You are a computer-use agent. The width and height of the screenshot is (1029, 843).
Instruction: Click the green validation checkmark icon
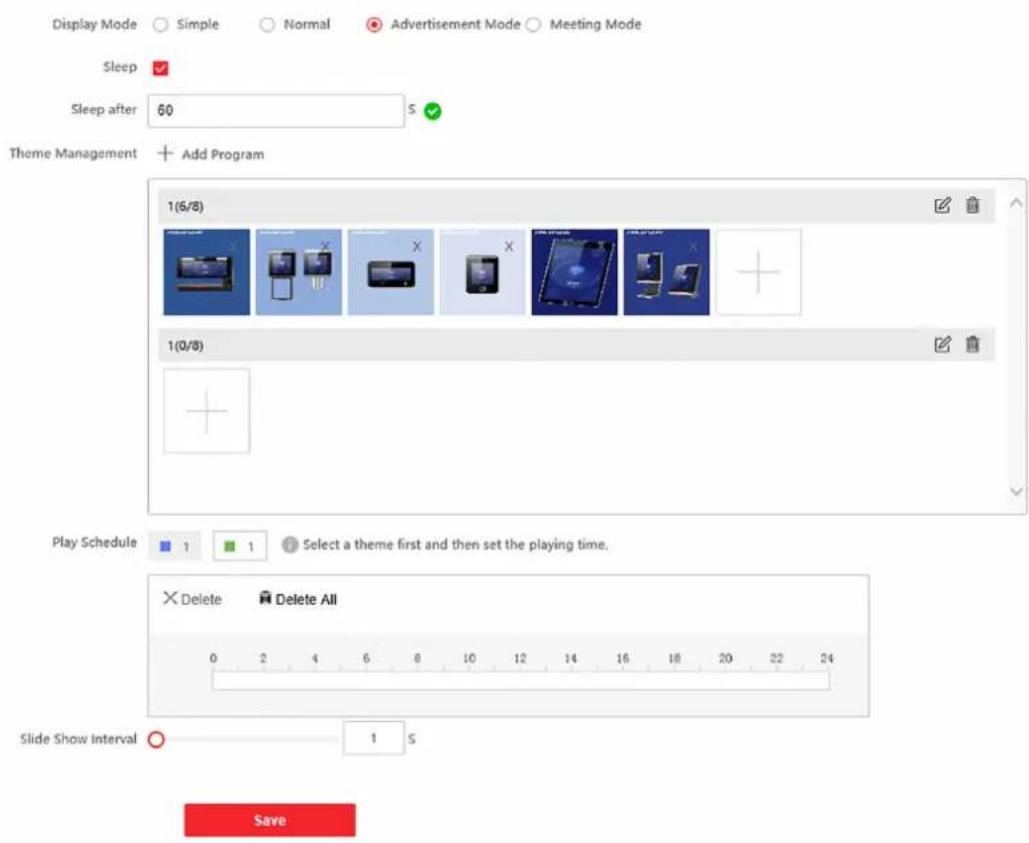pyautogui.click(x=432, y=112)
